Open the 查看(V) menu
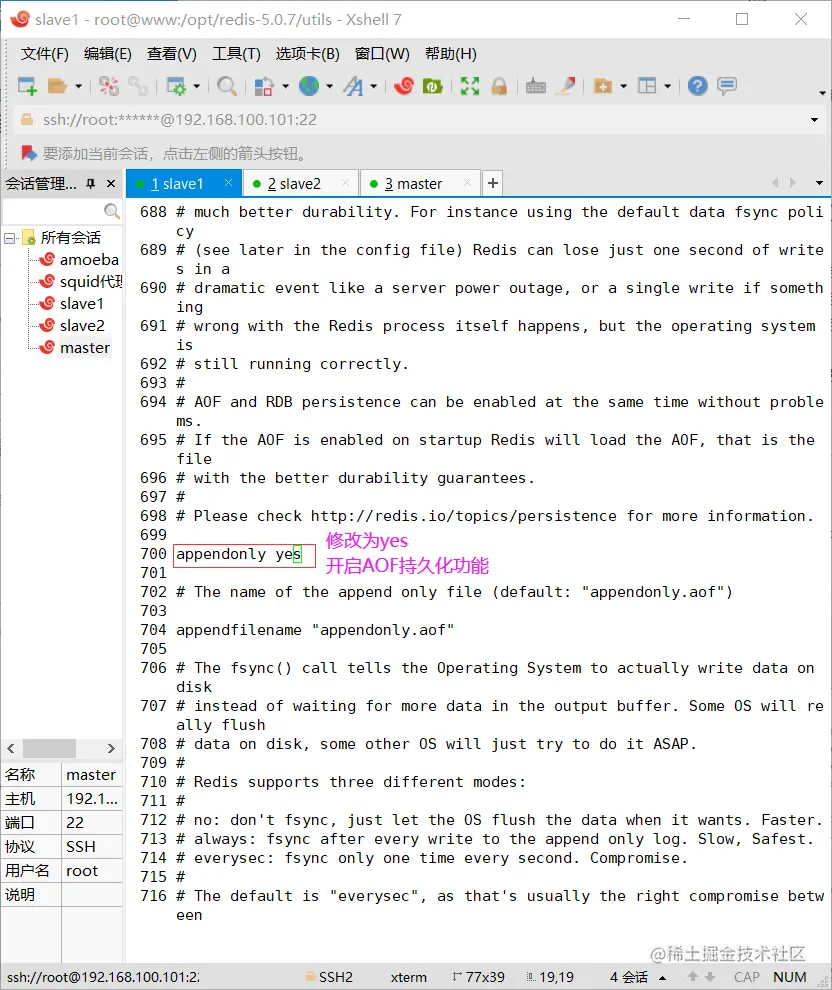Viewport: 832px width, 990px height. coord(172,54)
